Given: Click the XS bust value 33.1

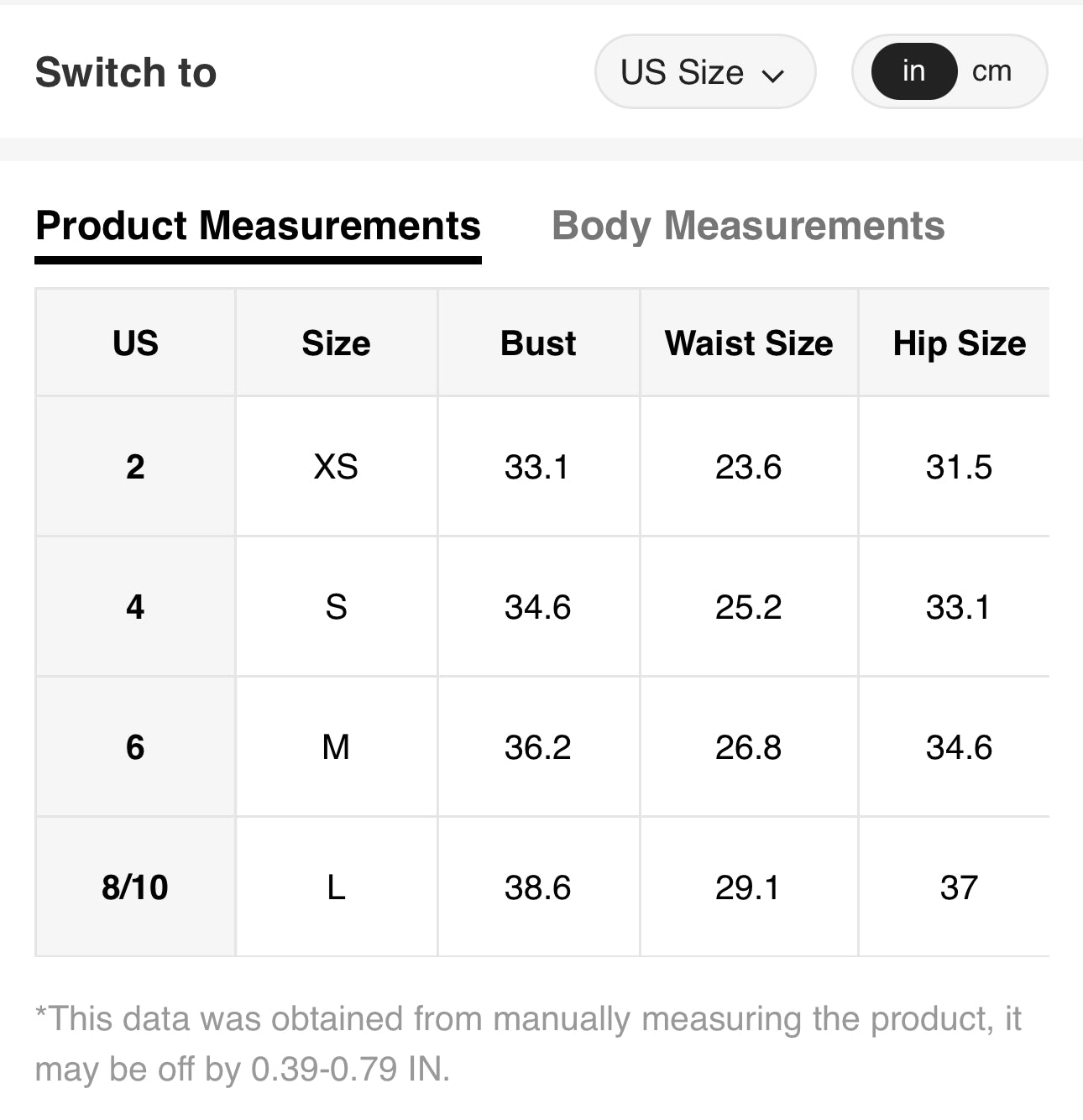Looking at the screenshot, I should click(x=537, y=467).
